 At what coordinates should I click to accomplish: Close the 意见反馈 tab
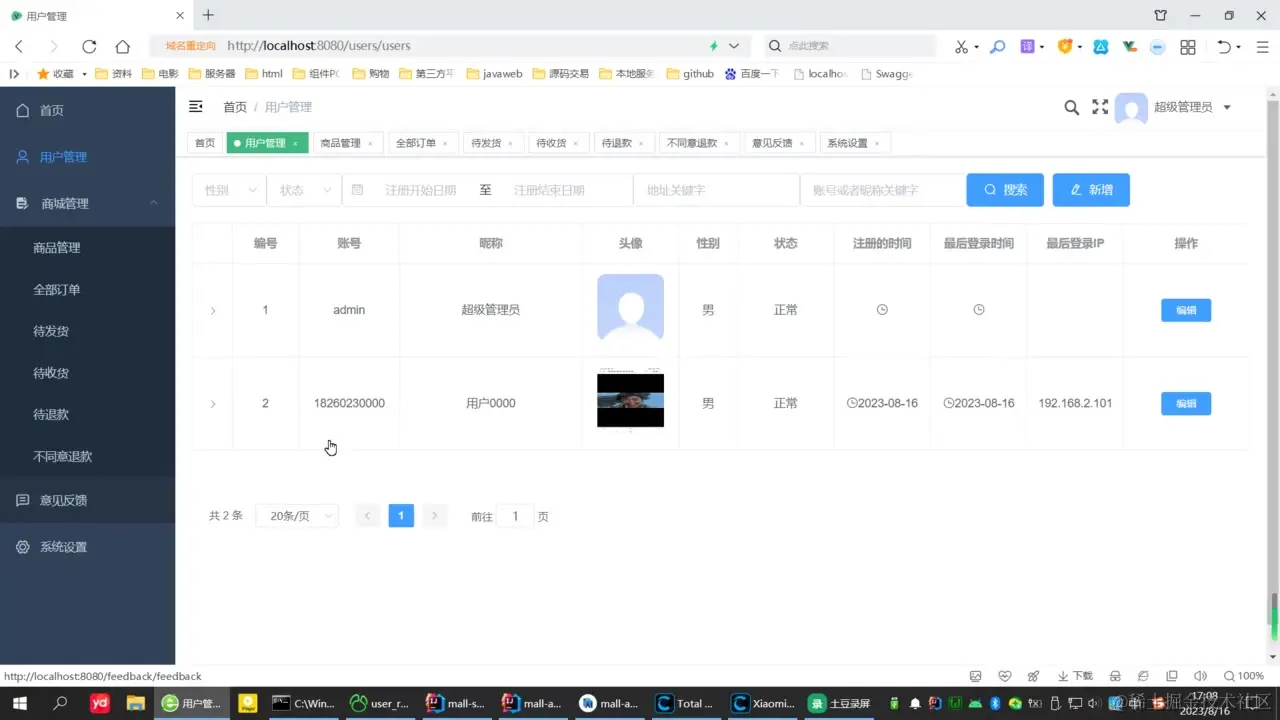802,144
